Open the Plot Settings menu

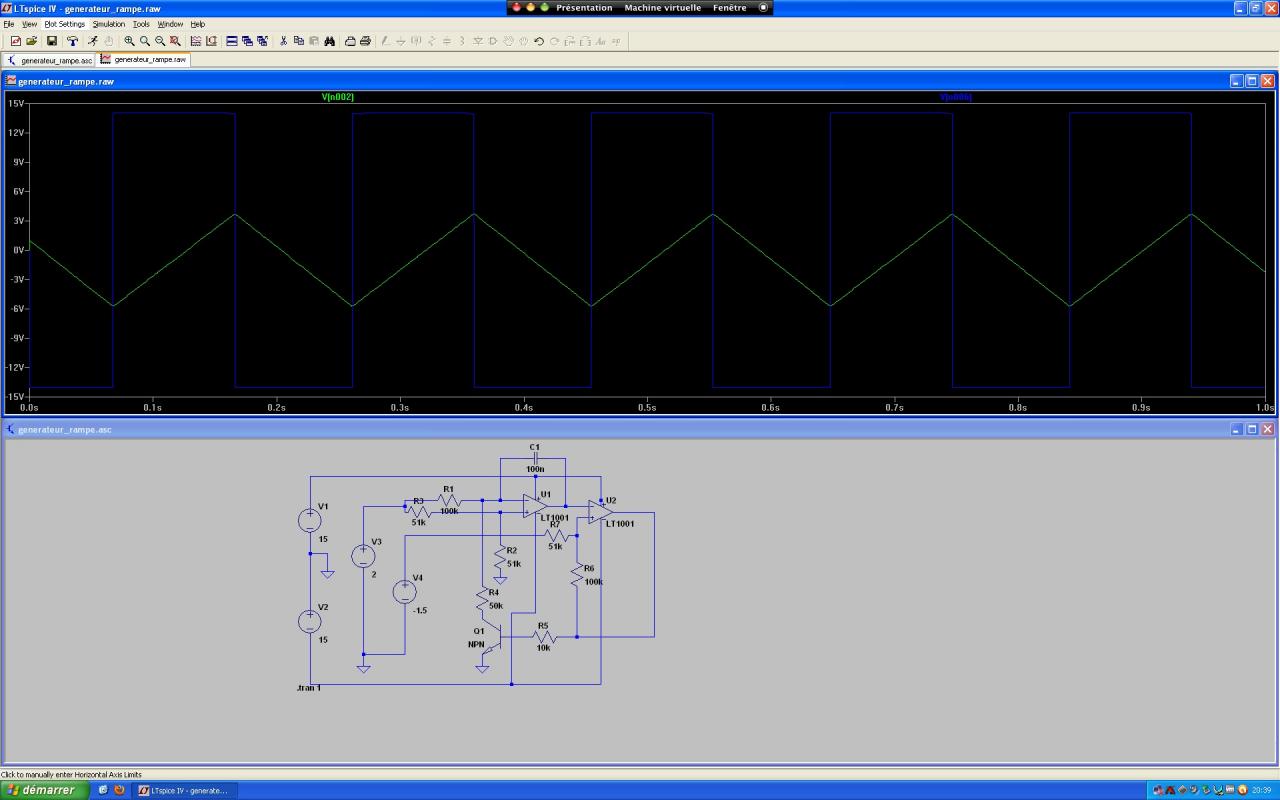pyautogui.click(x=64, y=24)
